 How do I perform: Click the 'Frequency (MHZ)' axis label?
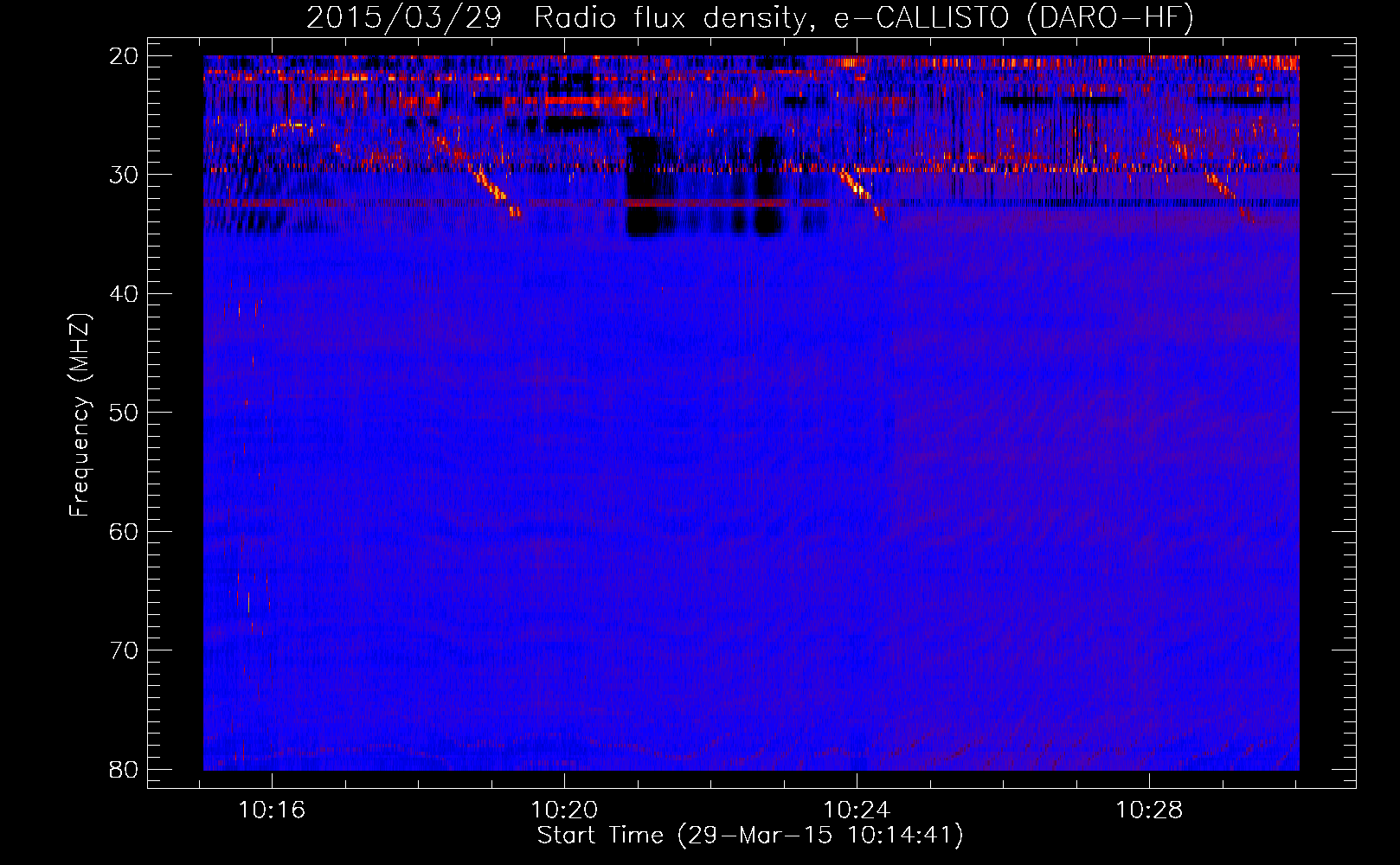[80, 415]
